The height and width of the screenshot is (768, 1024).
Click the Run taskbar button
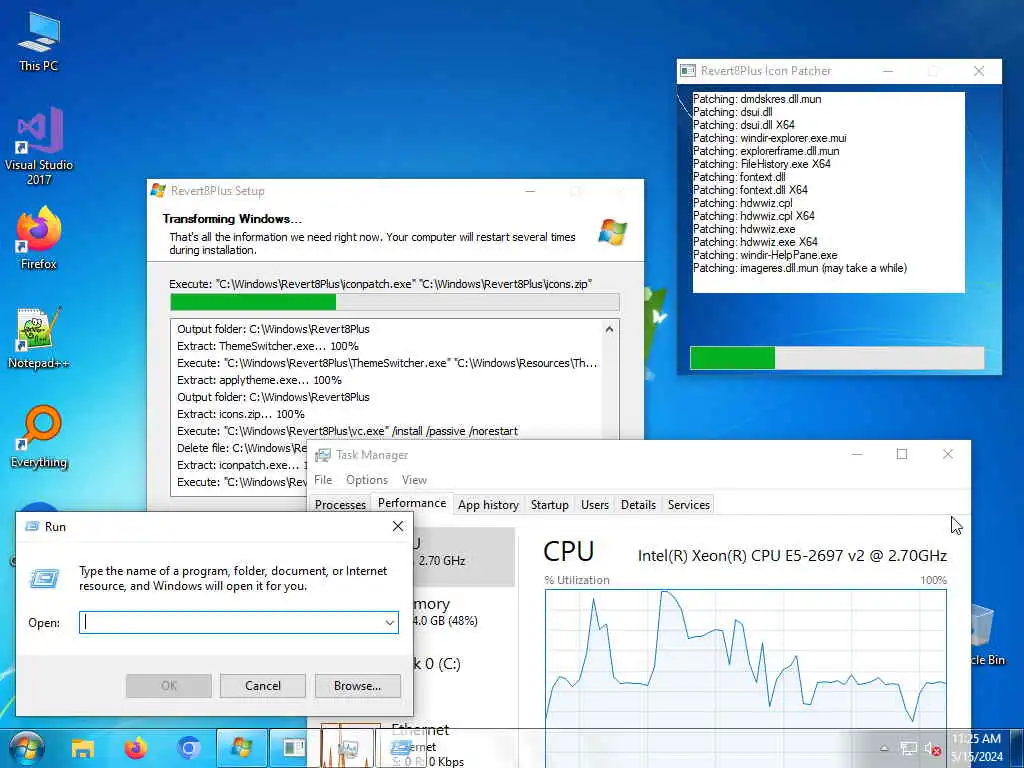(x=400, y=748)
